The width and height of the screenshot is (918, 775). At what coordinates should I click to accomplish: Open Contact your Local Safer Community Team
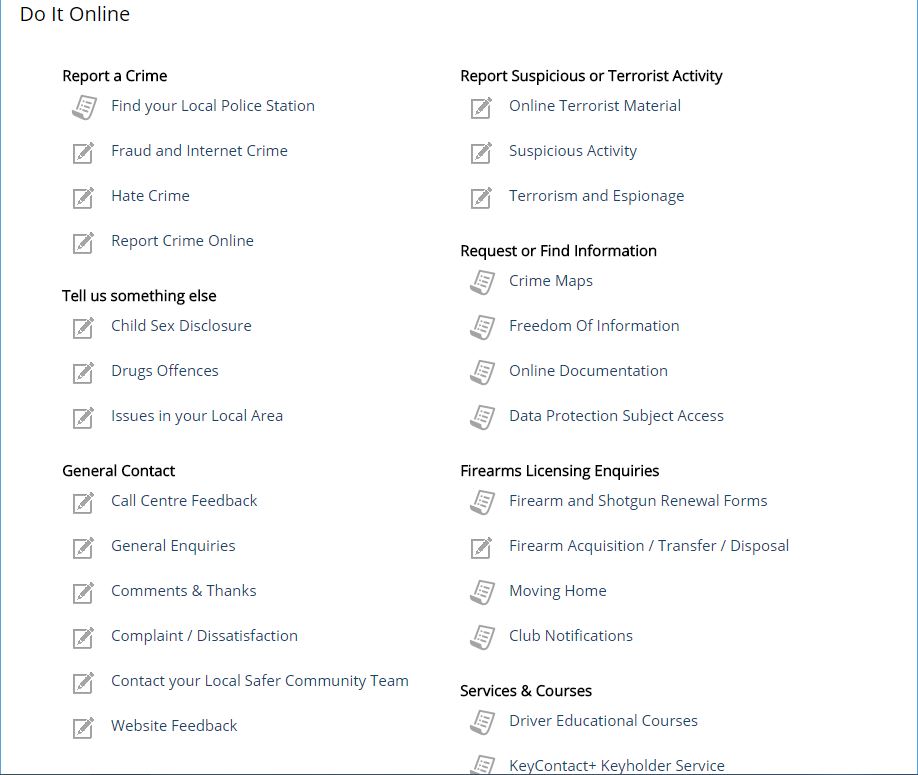tap(259, 681)
